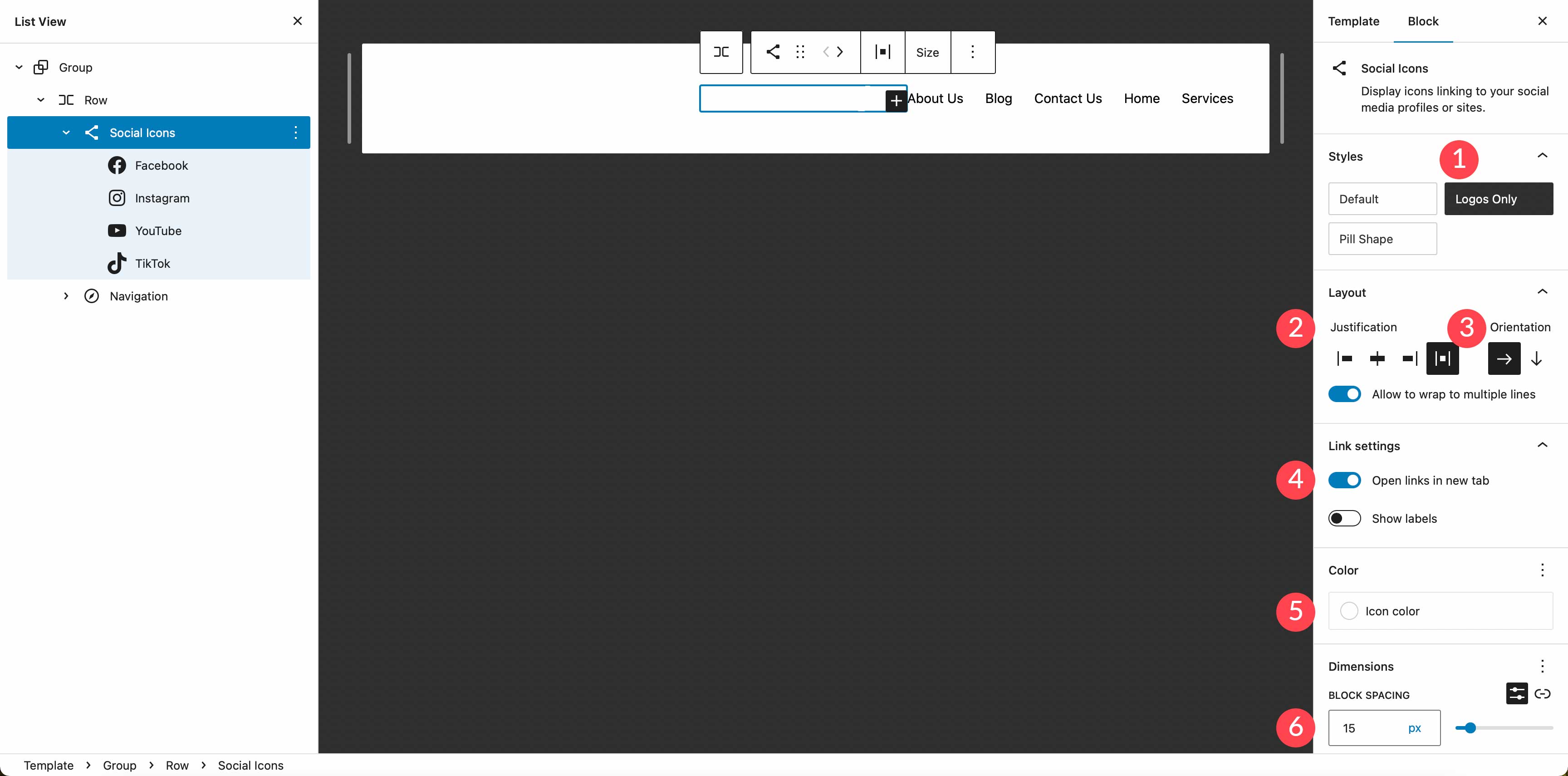The image size is (1568, 776).
Task: Toggle the 'Allow to wrap to multiple lines' switch
Action: pos(1345,393)
